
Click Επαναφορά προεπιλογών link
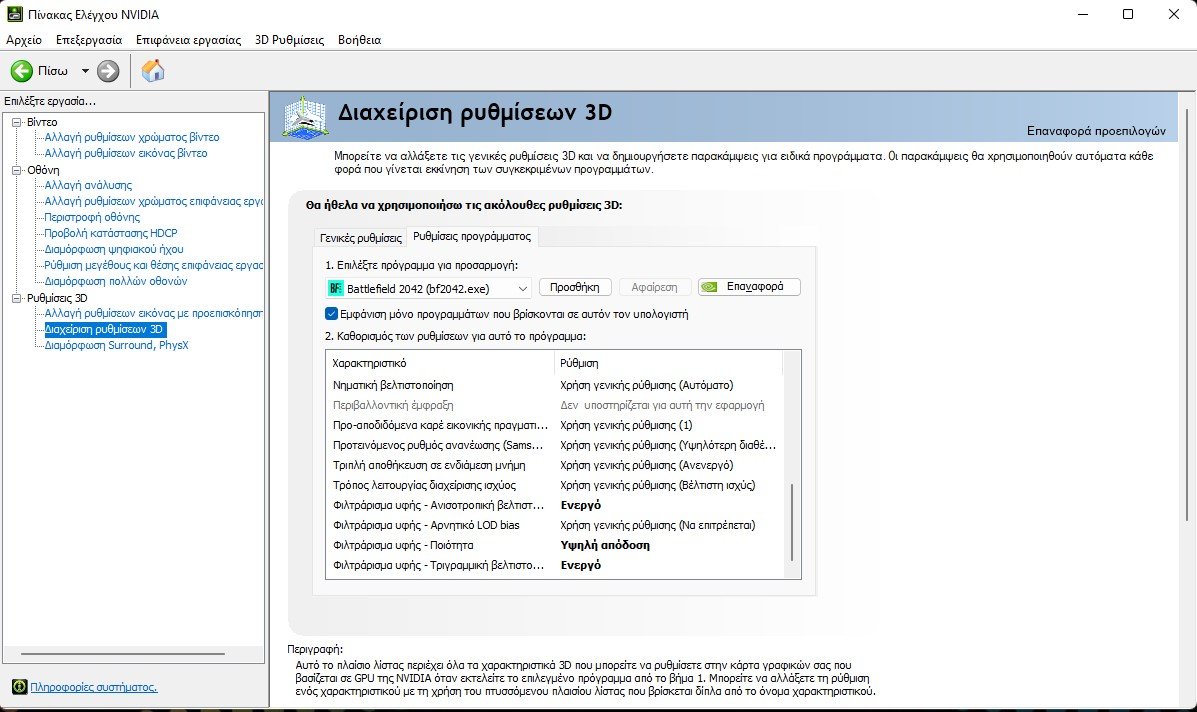(1096, 130)
